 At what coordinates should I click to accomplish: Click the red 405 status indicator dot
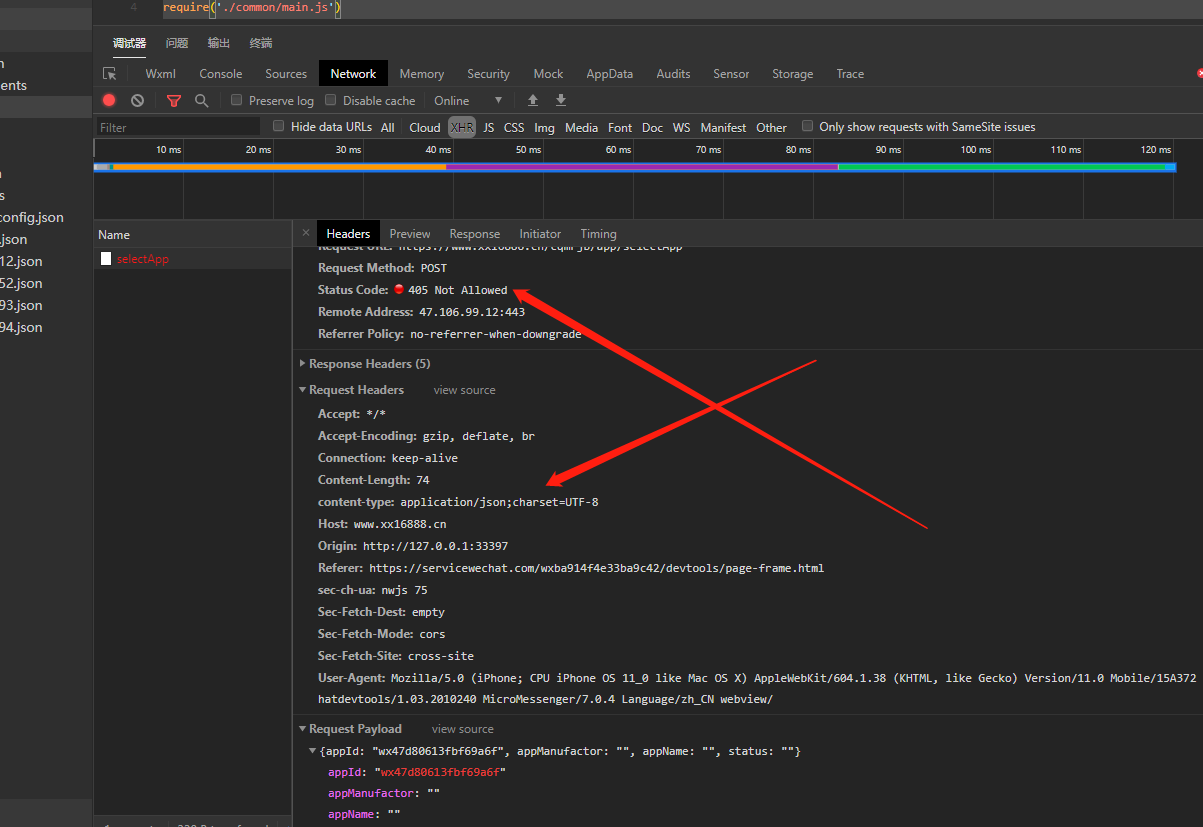pos(399,290)
